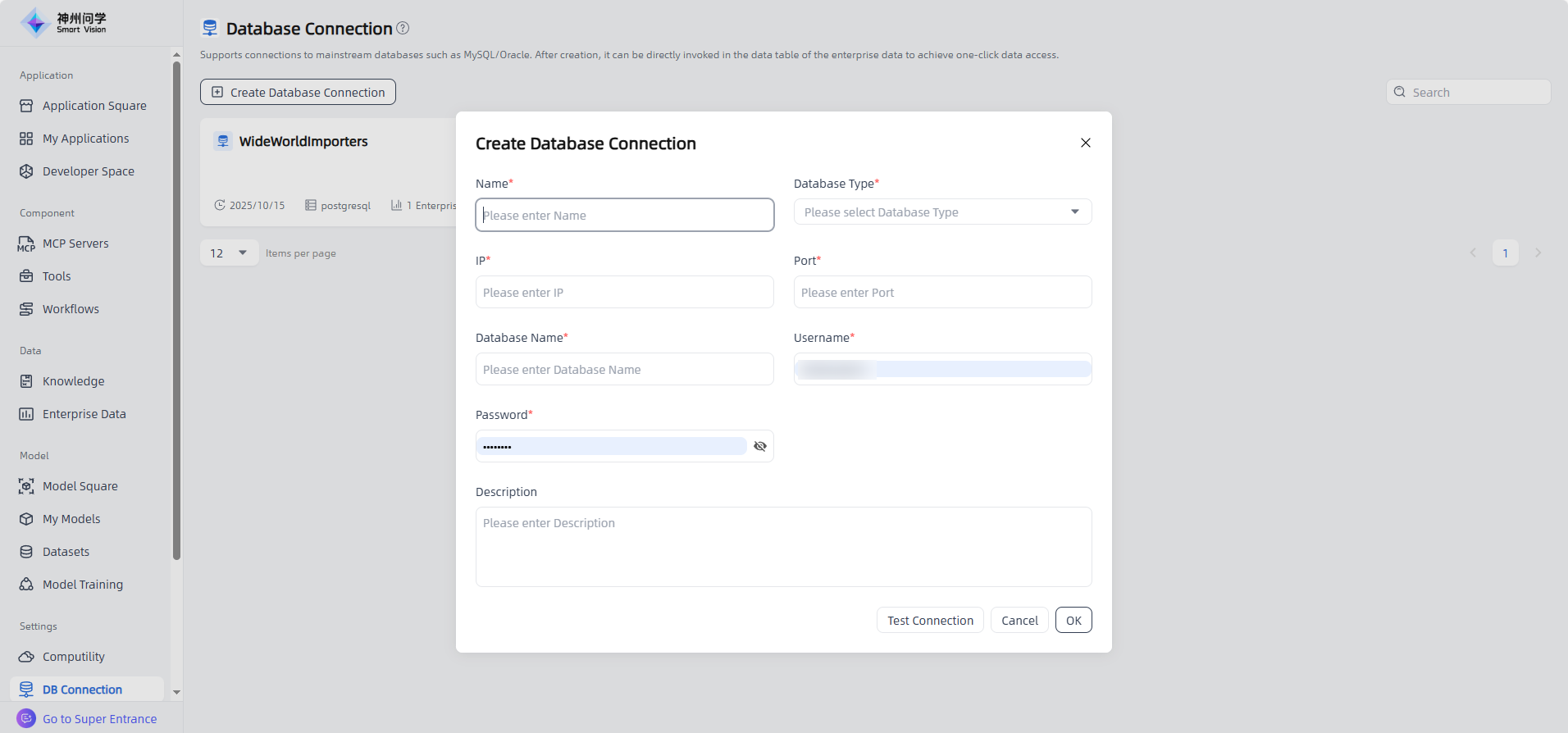
Task: Open the Datasets page
Action: 66,552
